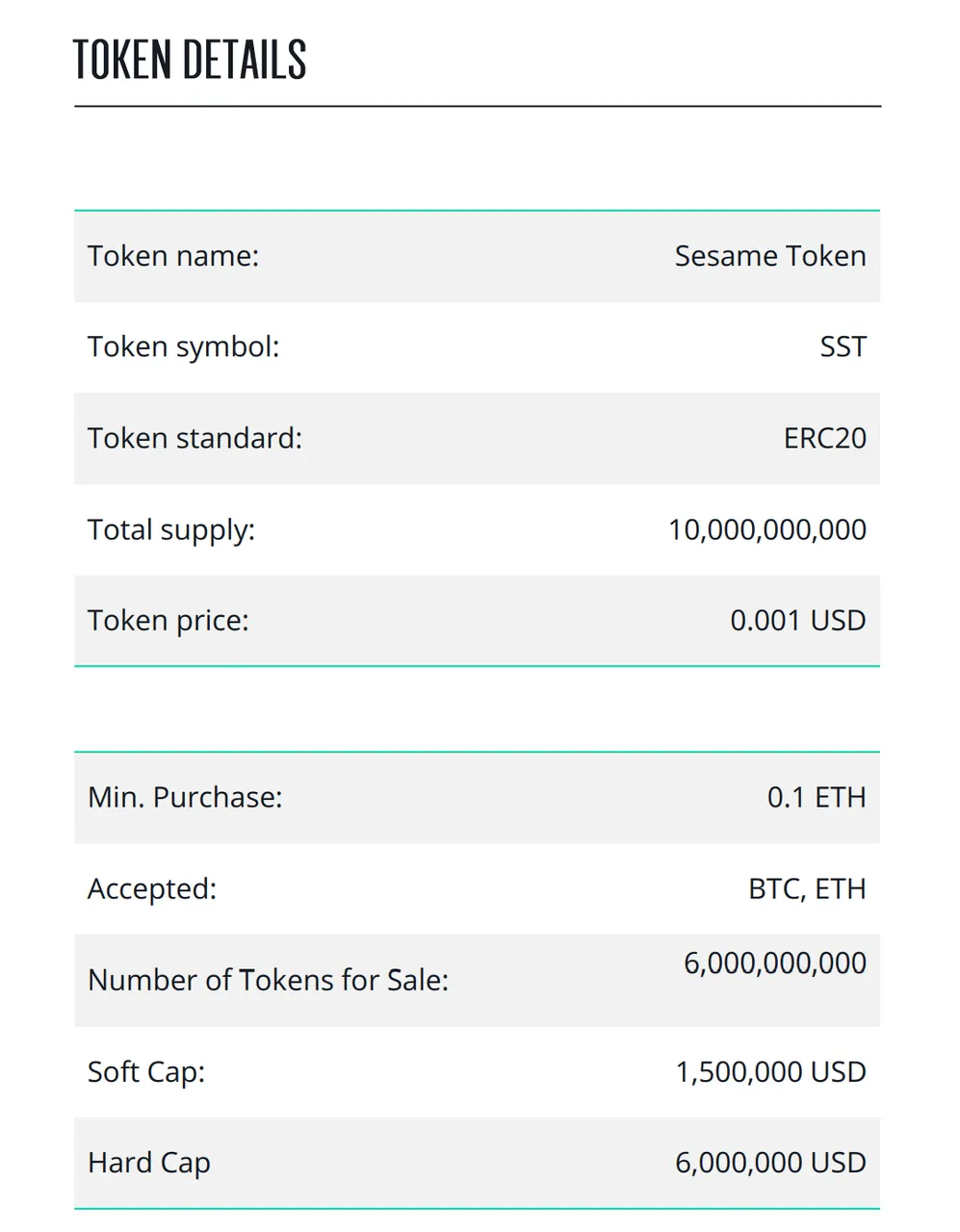Click the 10,000,000,000 total supply value

pyautogui.click(x=767, y=529)
